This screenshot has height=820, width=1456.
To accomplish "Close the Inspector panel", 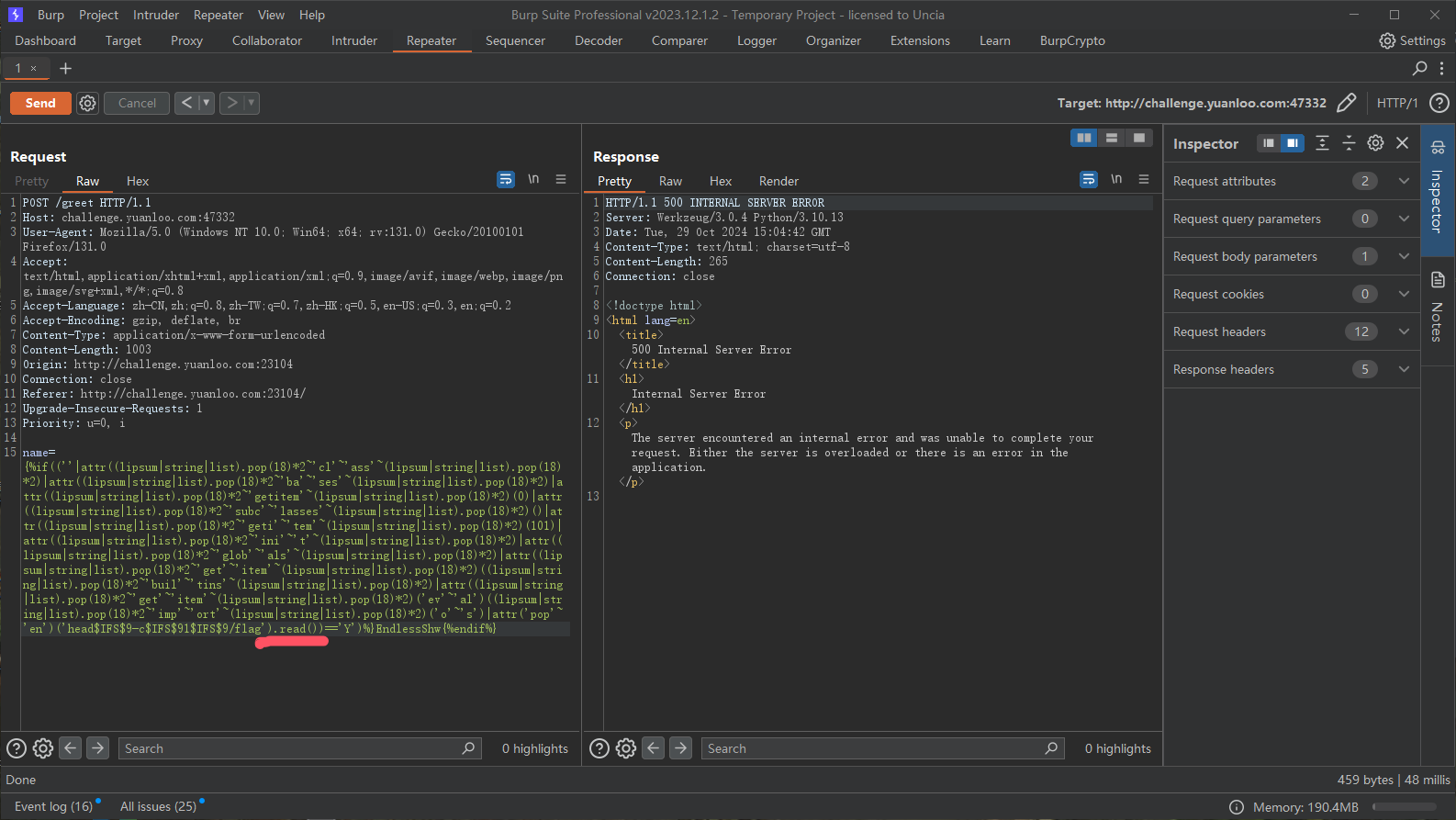I will pyautogui.click(x=1402, y=143).
